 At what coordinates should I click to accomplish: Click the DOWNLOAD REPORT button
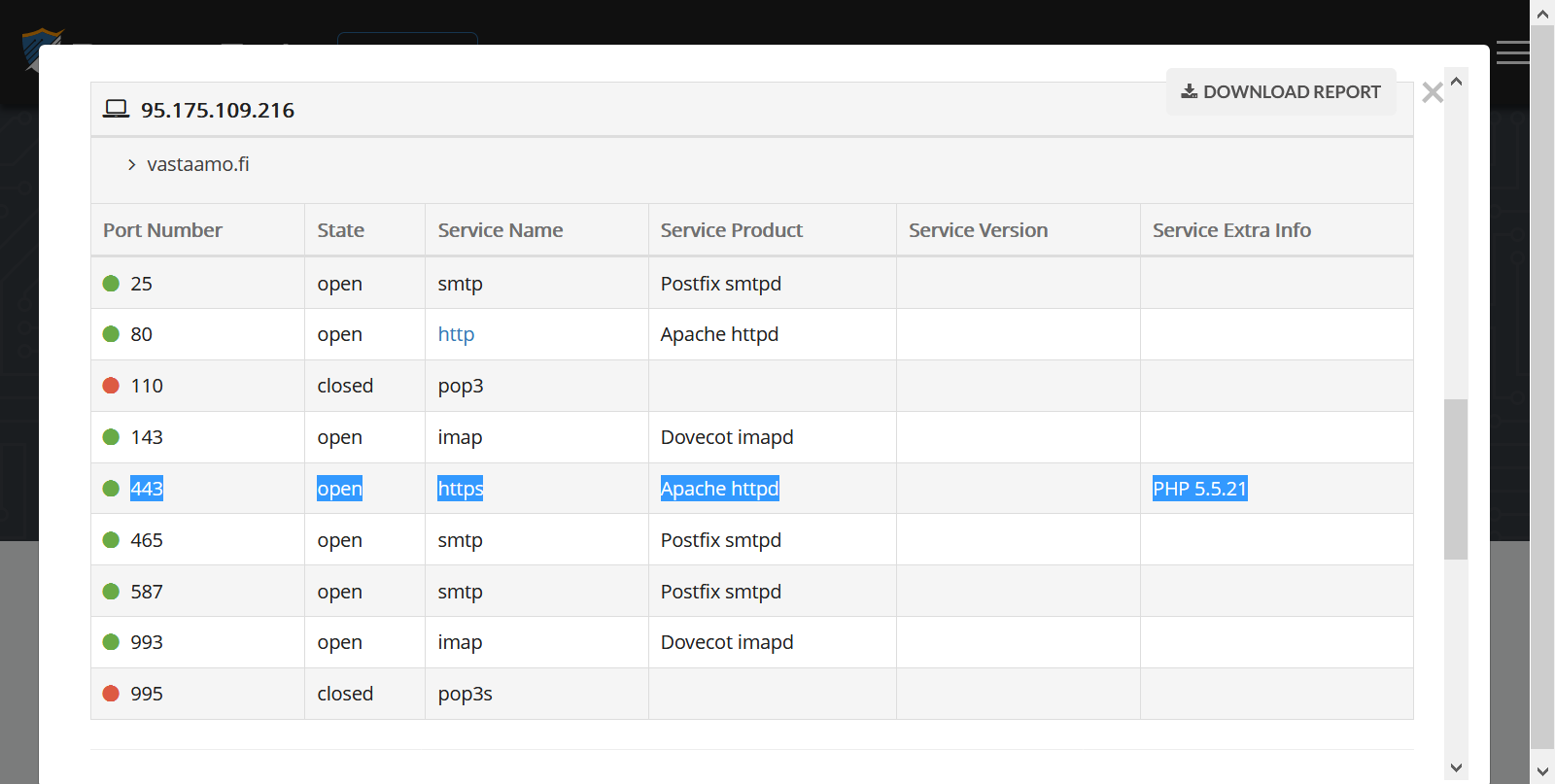point(1281,91)
